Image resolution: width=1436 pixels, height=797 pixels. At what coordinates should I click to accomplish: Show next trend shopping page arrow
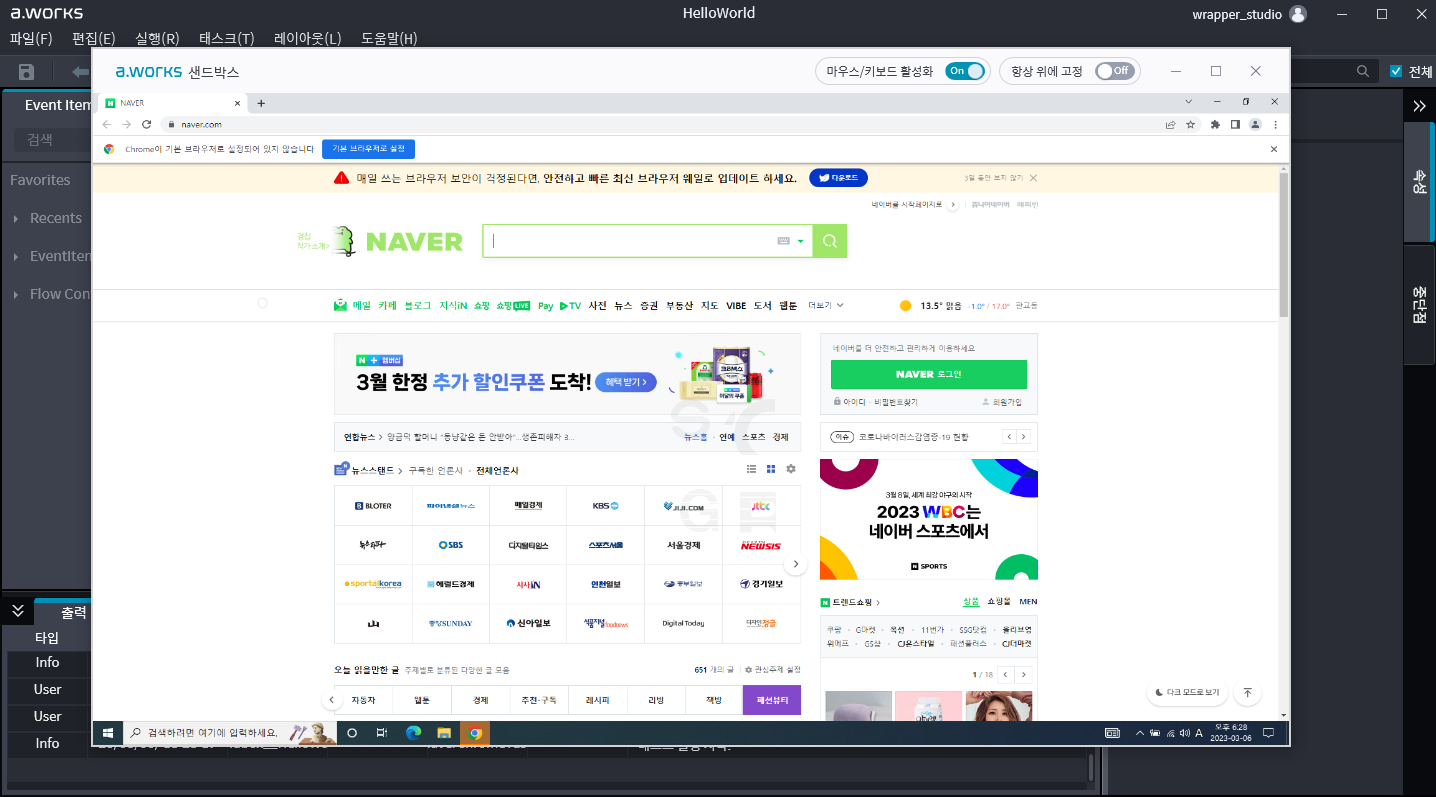point(1024,675)
